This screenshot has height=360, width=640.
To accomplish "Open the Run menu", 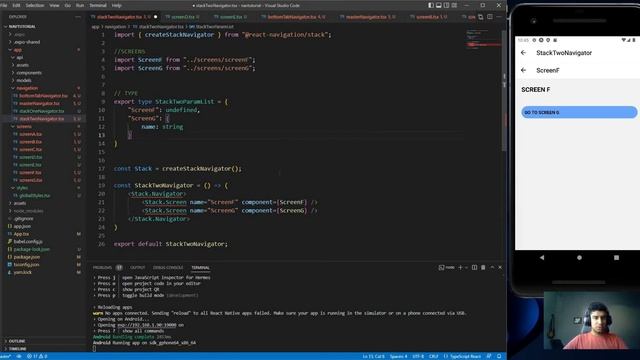I will coord(80,5).
